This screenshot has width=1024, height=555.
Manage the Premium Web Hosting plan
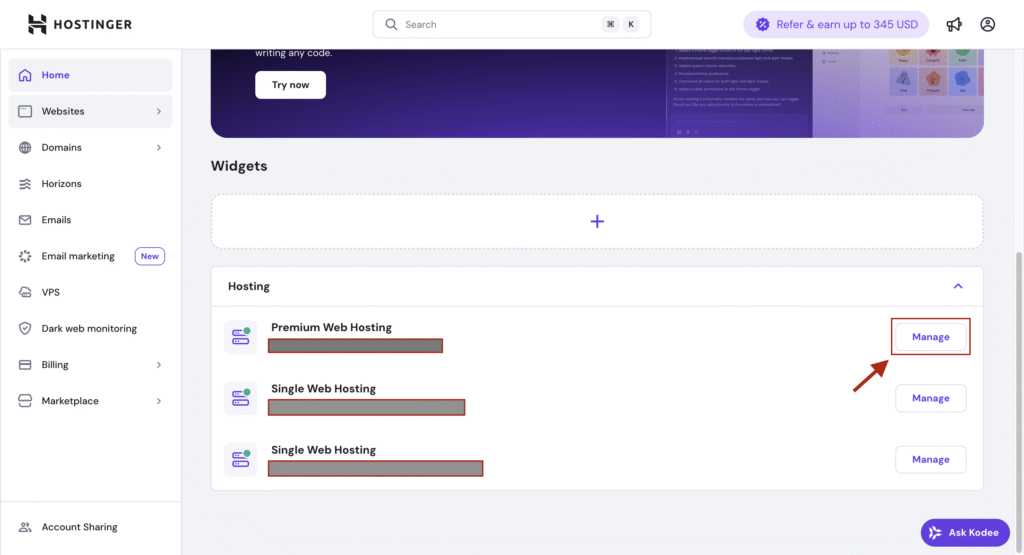[x=930, y=337]
